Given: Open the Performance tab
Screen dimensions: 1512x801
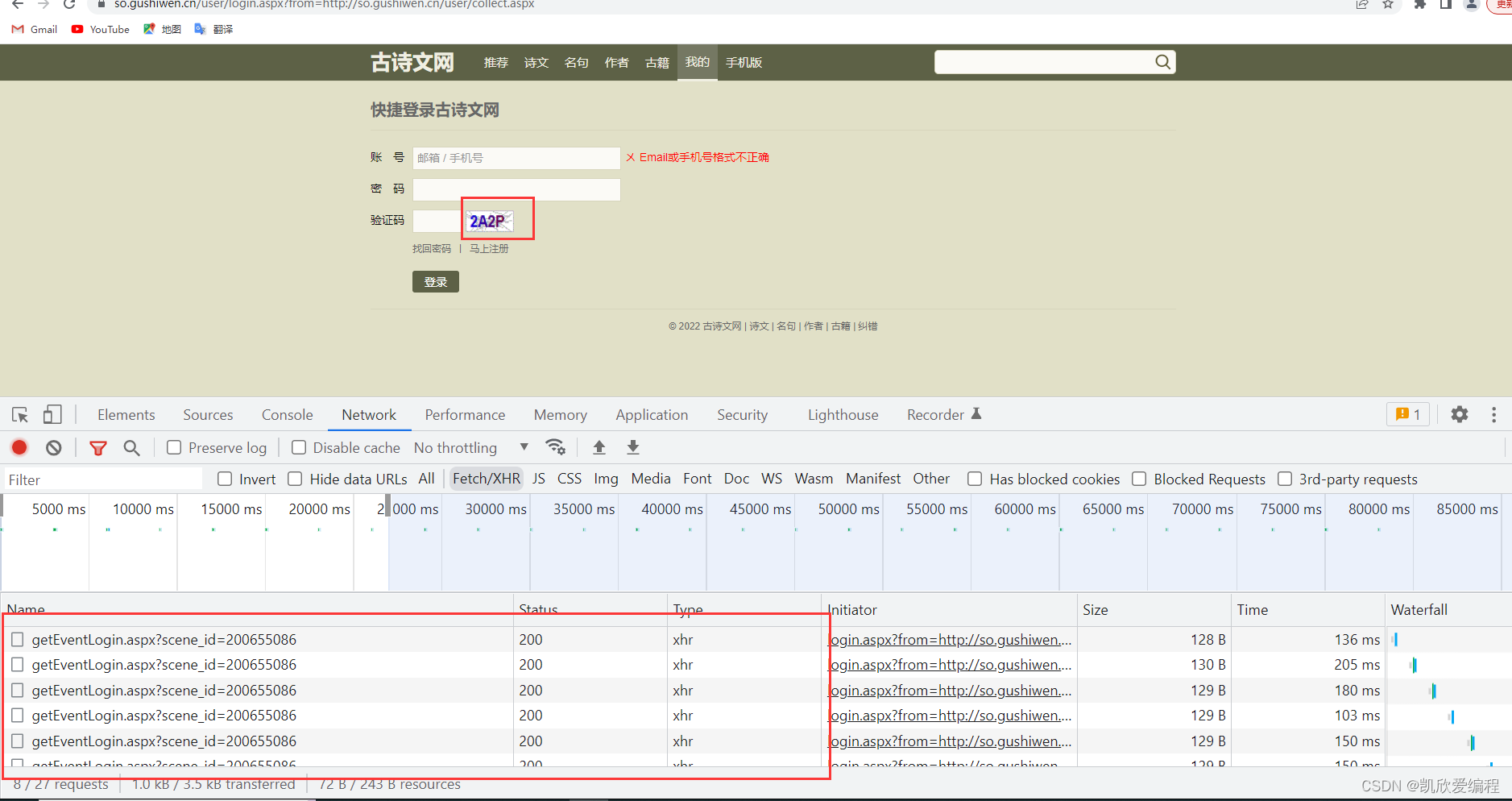Looking at the screenshot, I should click(465, 414).
